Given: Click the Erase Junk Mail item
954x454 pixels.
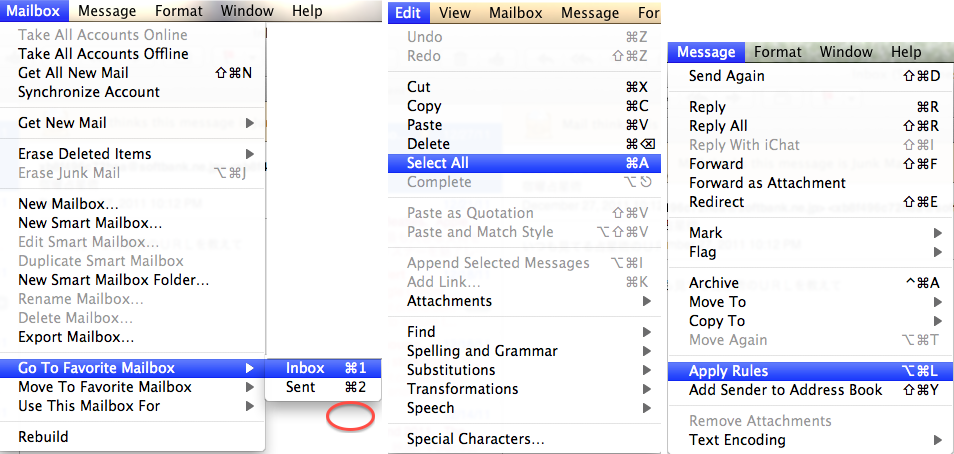Looking at the screenshot, I should coord(133,173).
